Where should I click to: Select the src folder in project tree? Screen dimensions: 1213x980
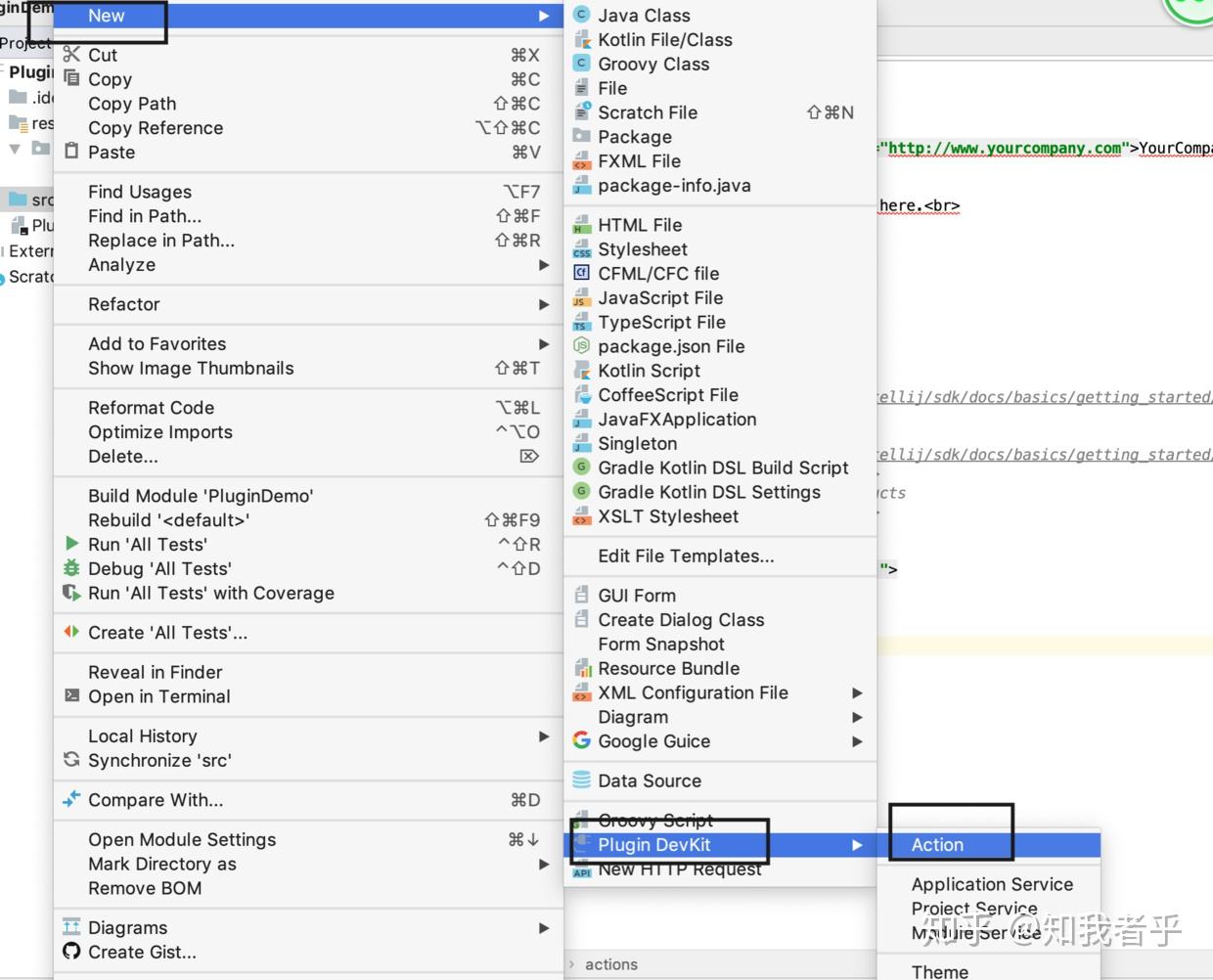[x=31, y=200]
